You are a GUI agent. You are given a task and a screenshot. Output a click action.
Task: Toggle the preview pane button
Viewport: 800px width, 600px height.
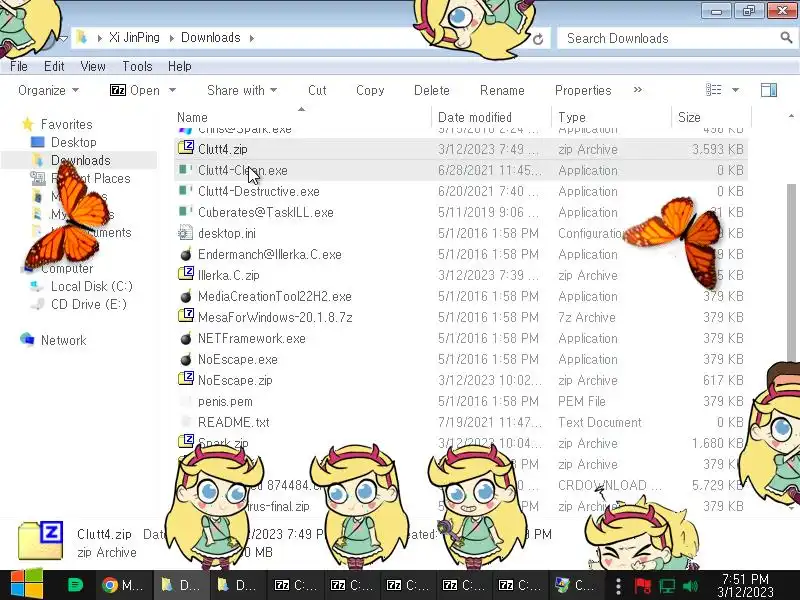769,90
